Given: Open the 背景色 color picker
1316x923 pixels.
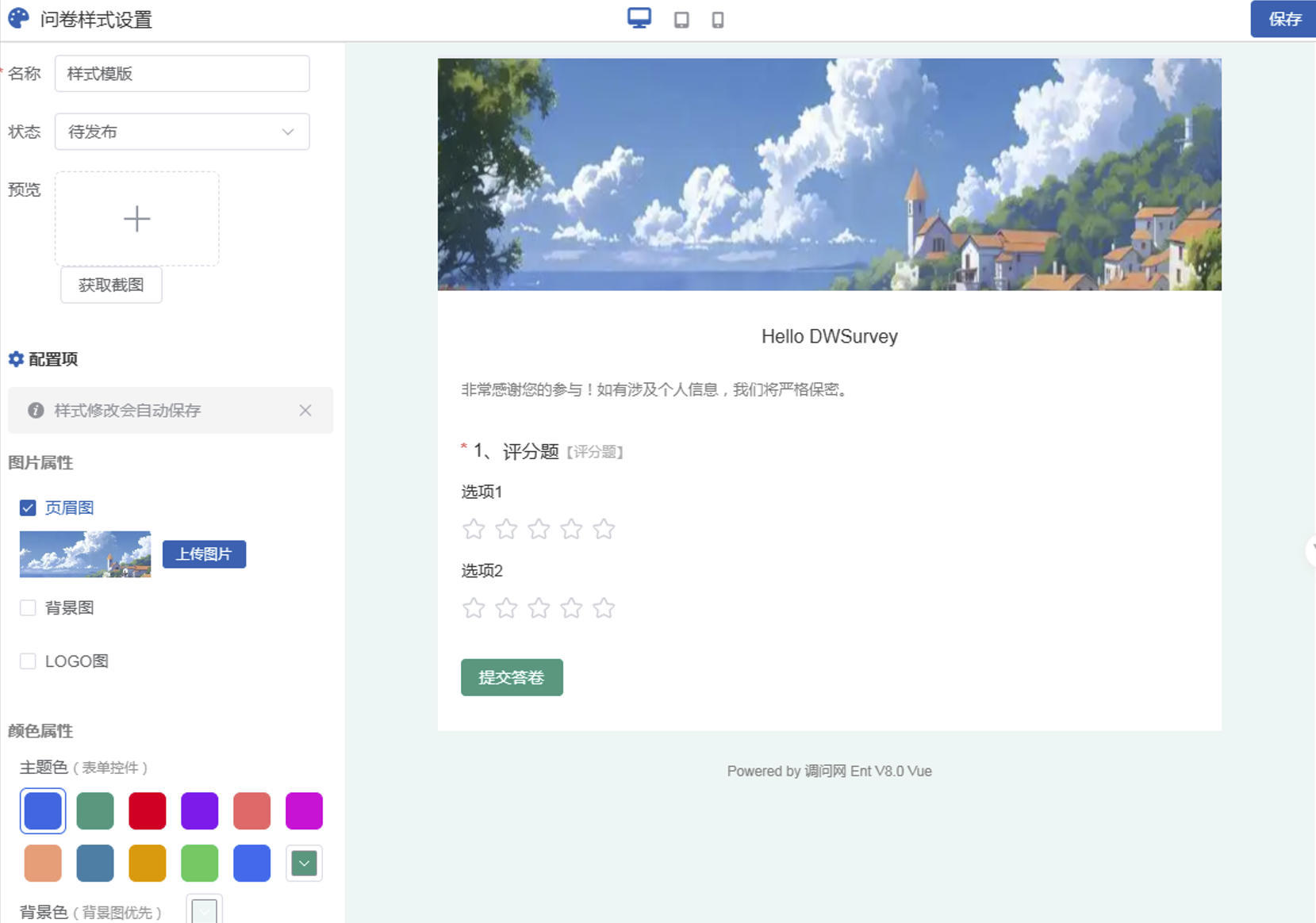Looking at the screenshot, I should 204,910.
